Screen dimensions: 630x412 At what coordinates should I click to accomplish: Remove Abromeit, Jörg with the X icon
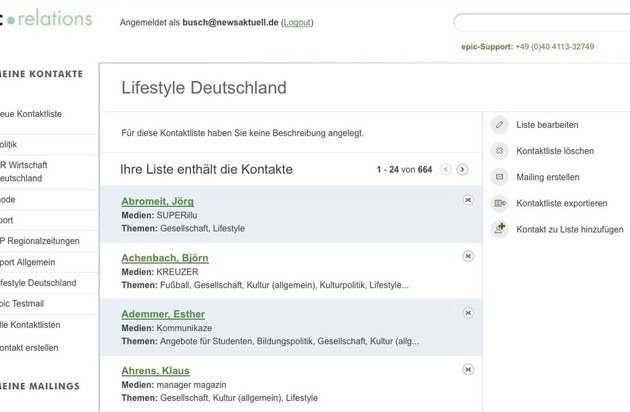468,201
